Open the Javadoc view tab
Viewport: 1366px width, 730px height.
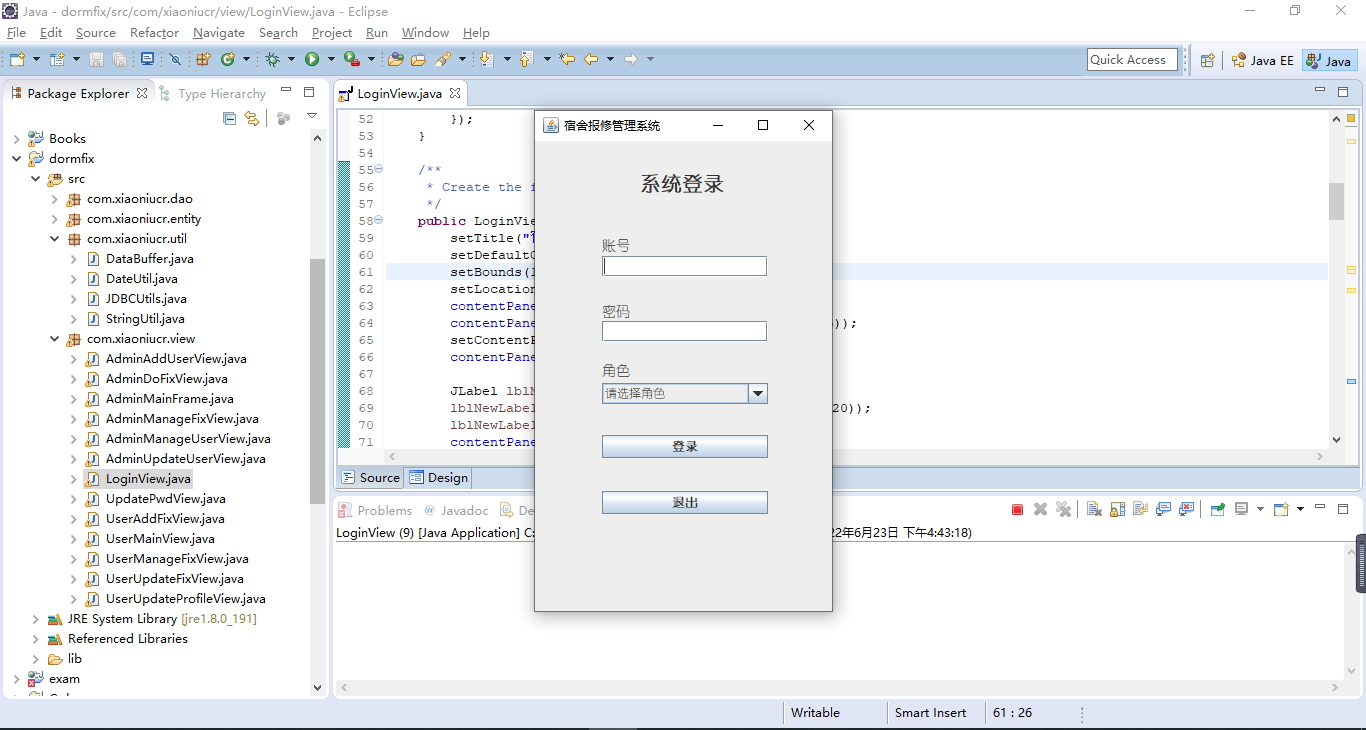coord(456,510)
